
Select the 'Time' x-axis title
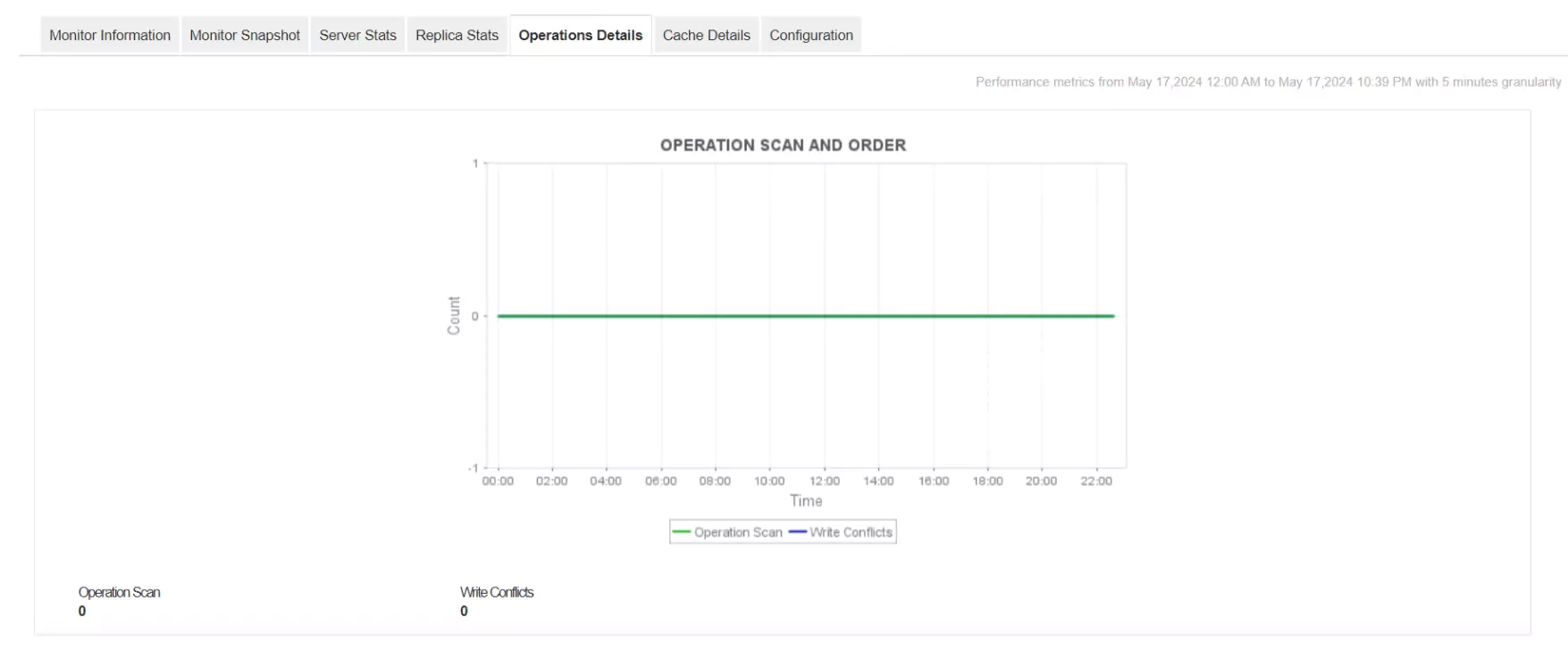coord(806,501)
